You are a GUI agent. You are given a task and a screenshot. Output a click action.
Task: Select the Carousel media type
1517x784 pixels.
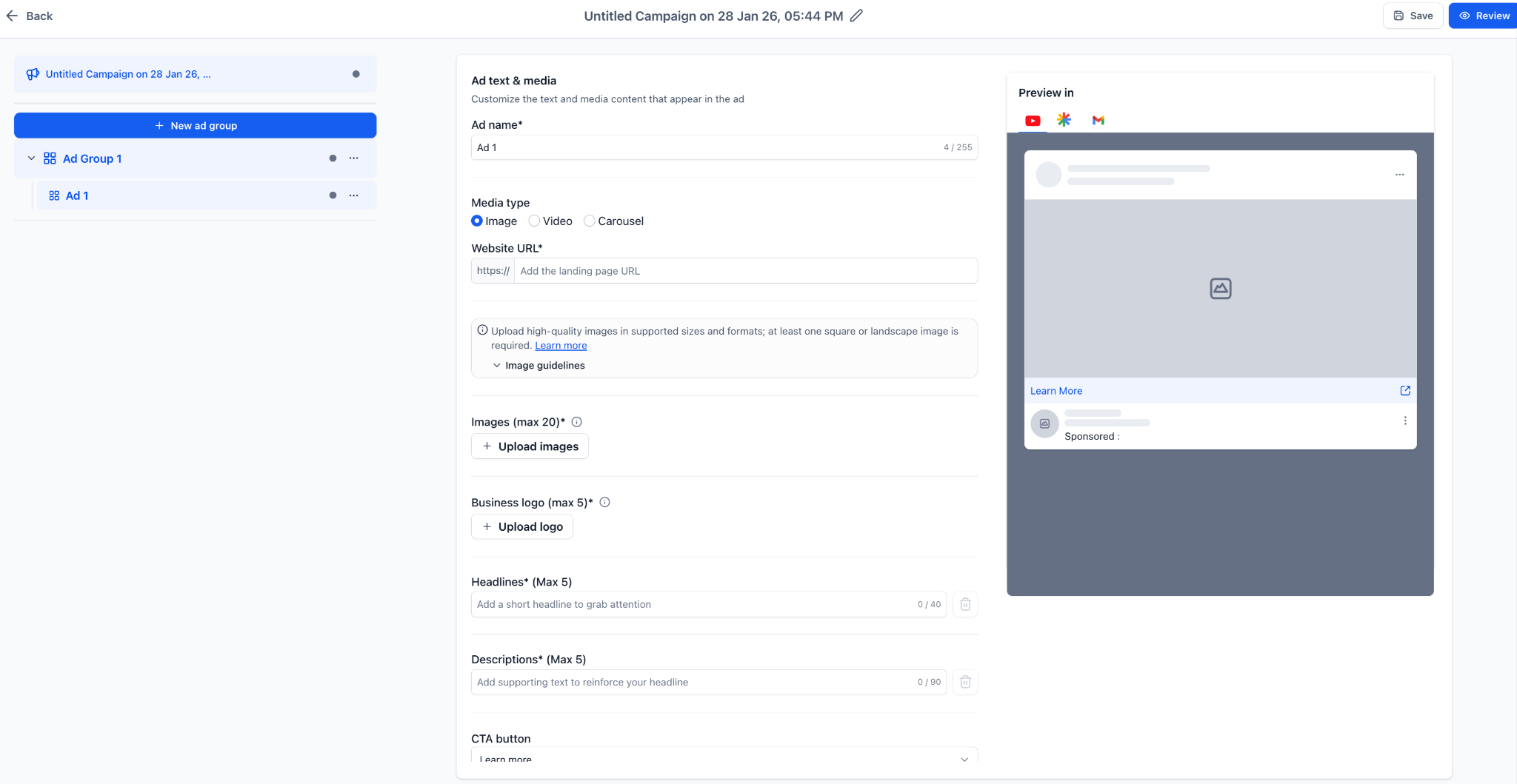[590, 221]
